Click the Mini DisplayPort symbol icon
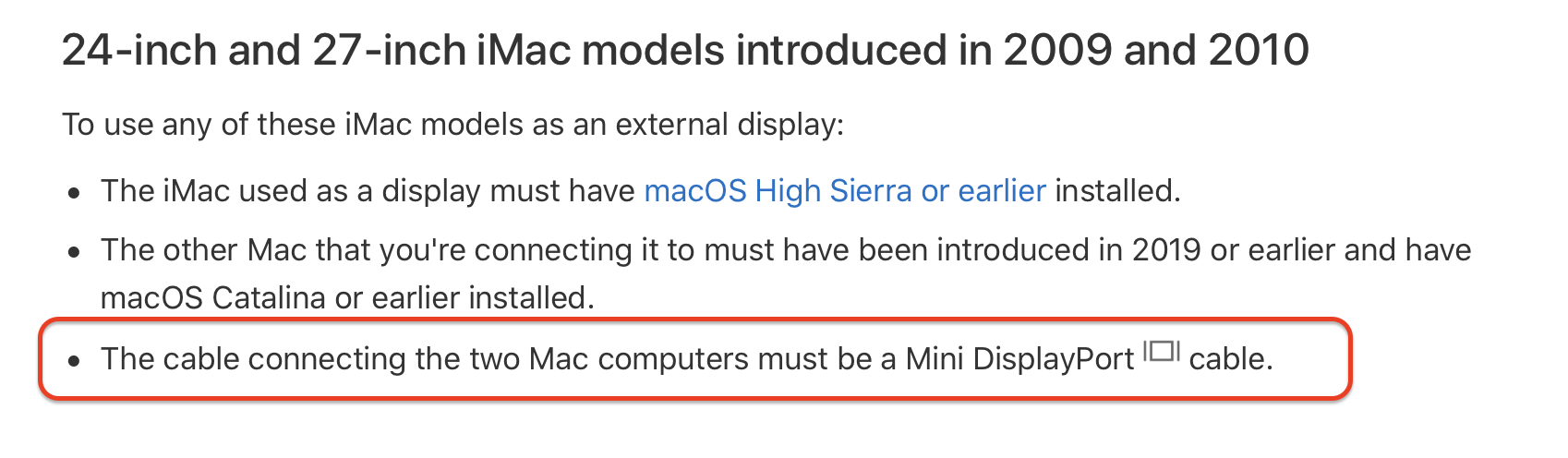1568x458 pixels. pos(1162,351)
